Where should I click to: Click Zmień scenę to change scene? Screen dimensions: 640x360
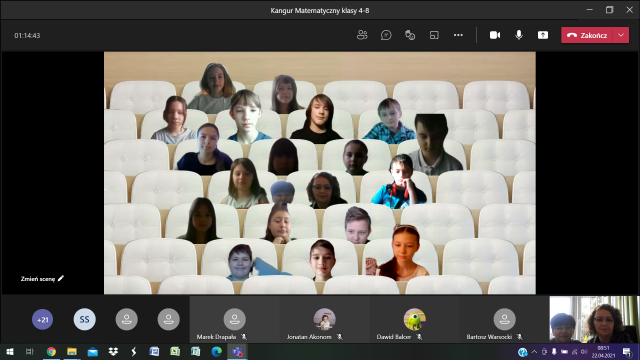pyautogui.click(x=42, y=279)
